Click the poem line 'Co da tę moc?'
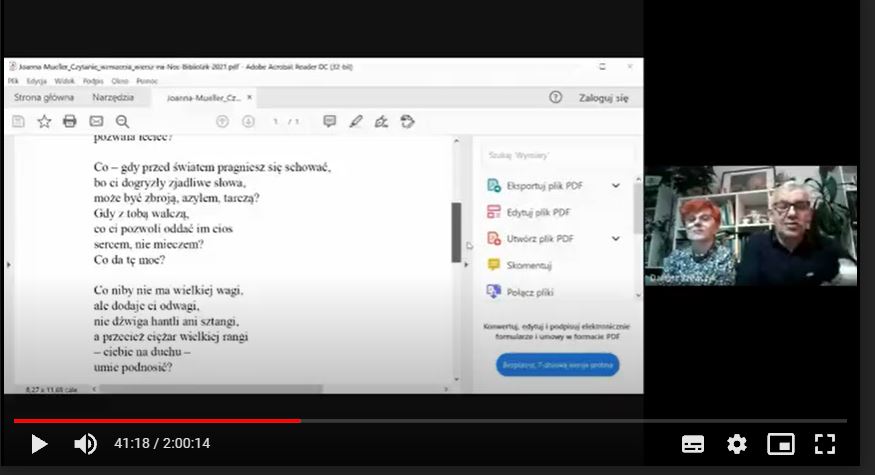 point(129,260)
